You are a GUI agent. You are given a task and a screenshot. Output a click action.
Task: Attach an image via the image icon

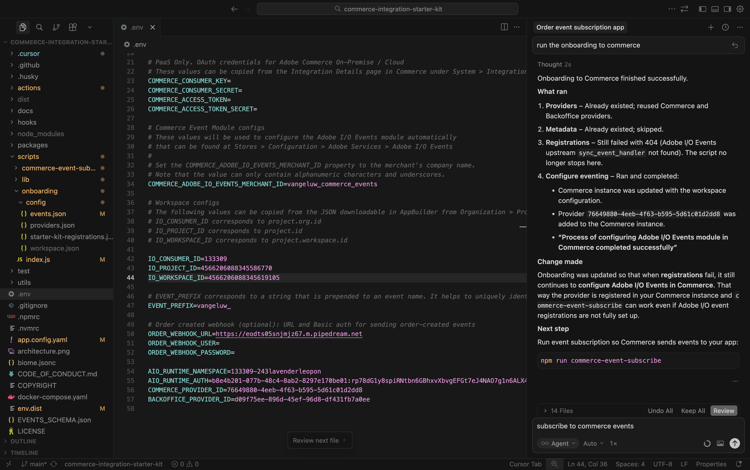click(720, 443)
